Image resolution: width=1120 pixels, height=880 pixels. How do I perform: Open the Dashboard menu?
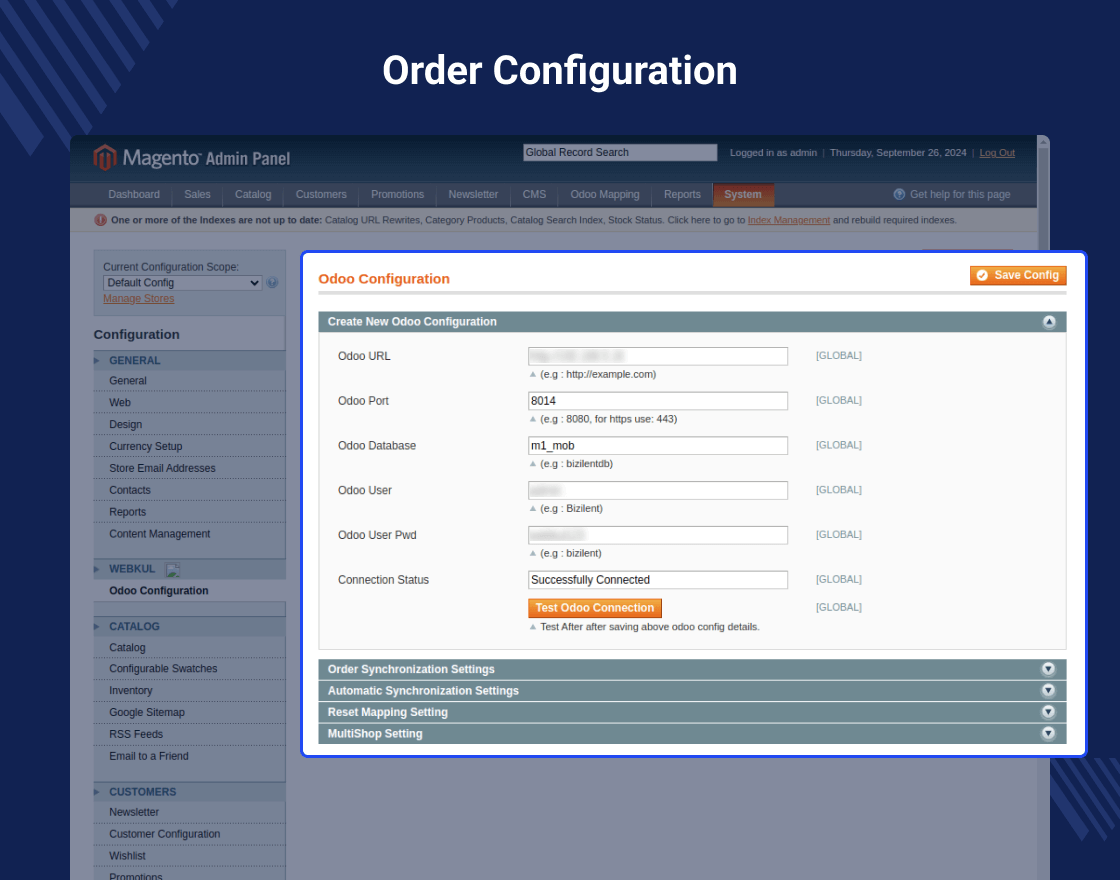134,194
